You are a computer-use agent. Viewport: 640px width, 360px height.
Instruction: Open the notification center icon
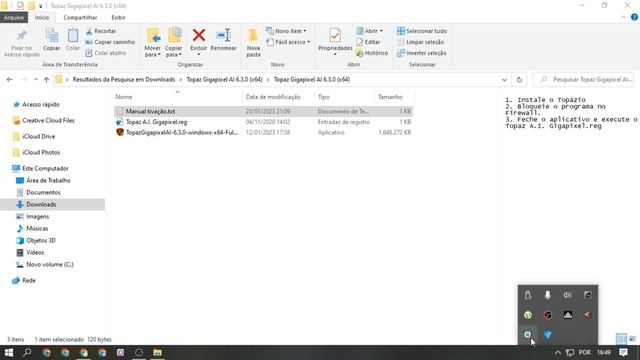(623, 352)
